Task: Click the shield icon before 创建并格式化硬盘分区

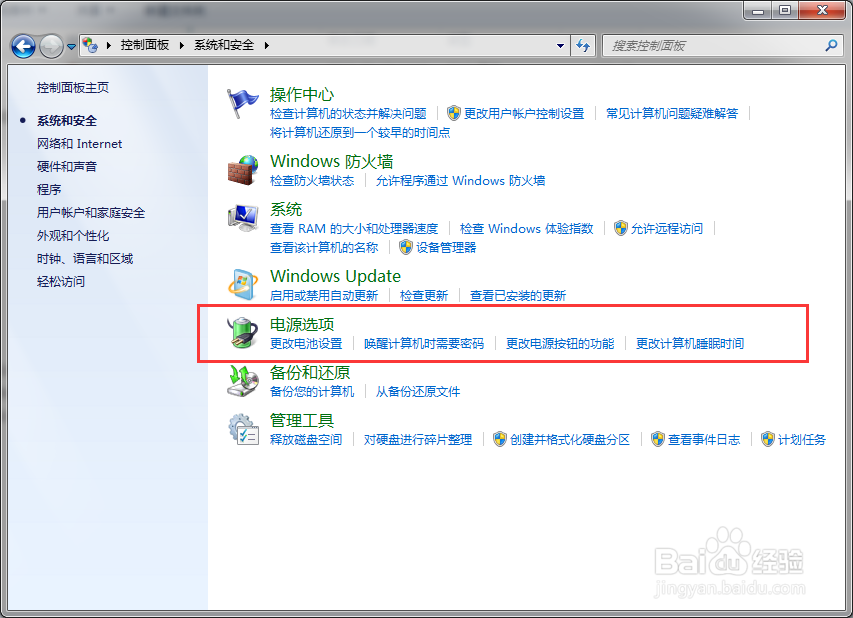Action: (x=500, y=440)
